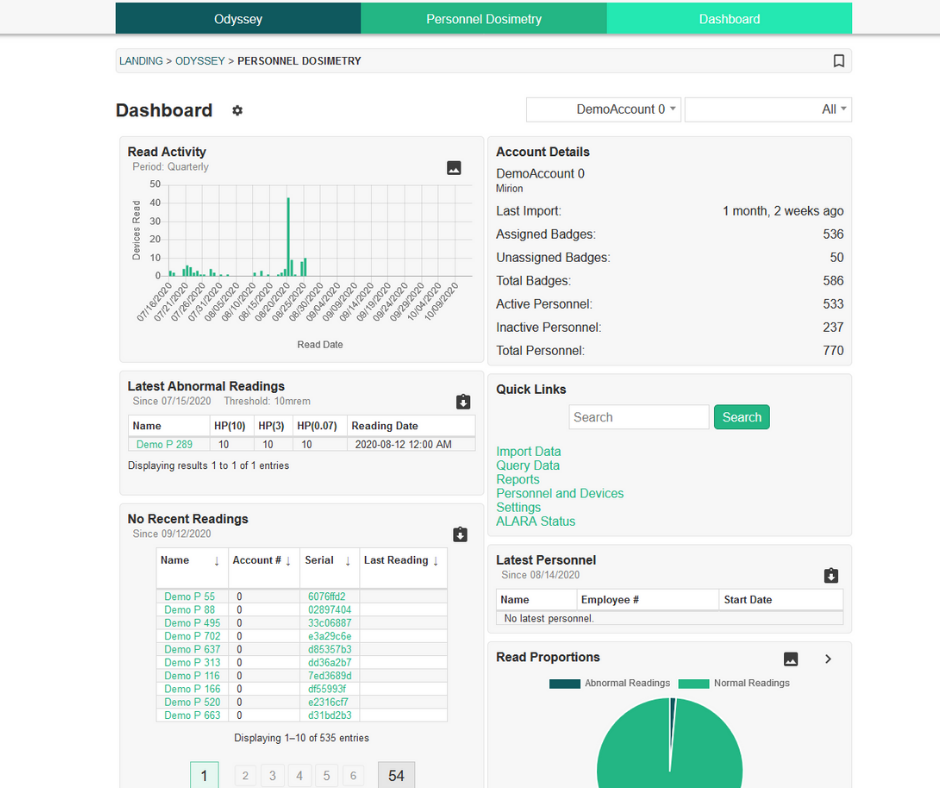Open personnel Demo P 520
Screen dimensions: 940x788
(192, 702)
